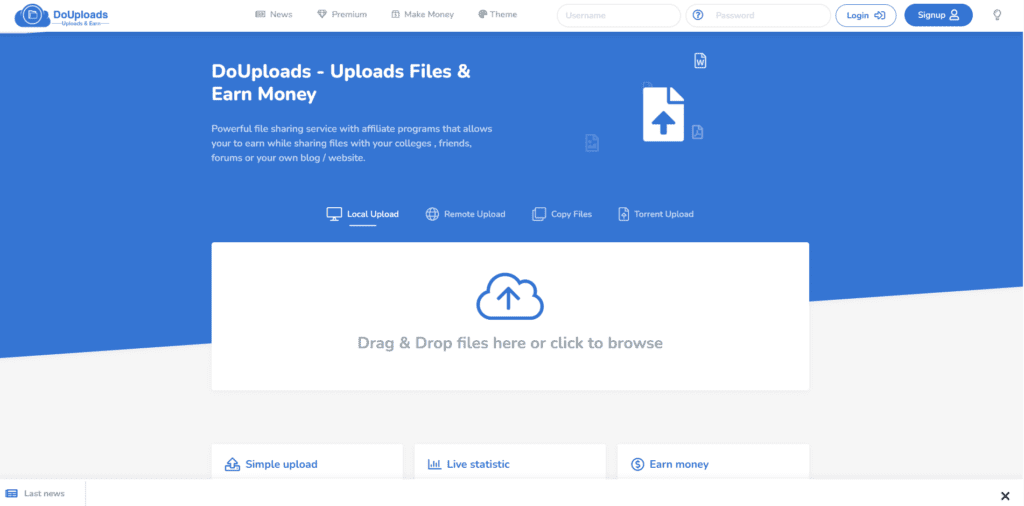Image resolution: width=1024 pixels, height=506 pixels.
Task: Switch to Copy Files tab
Action: [562, 214]
